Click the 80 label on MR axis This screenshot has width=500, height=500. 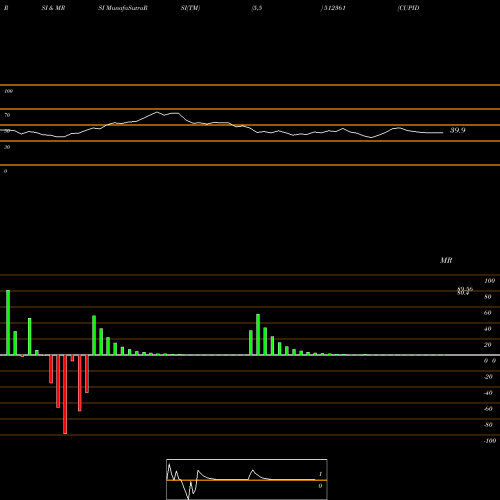(487, 297)
